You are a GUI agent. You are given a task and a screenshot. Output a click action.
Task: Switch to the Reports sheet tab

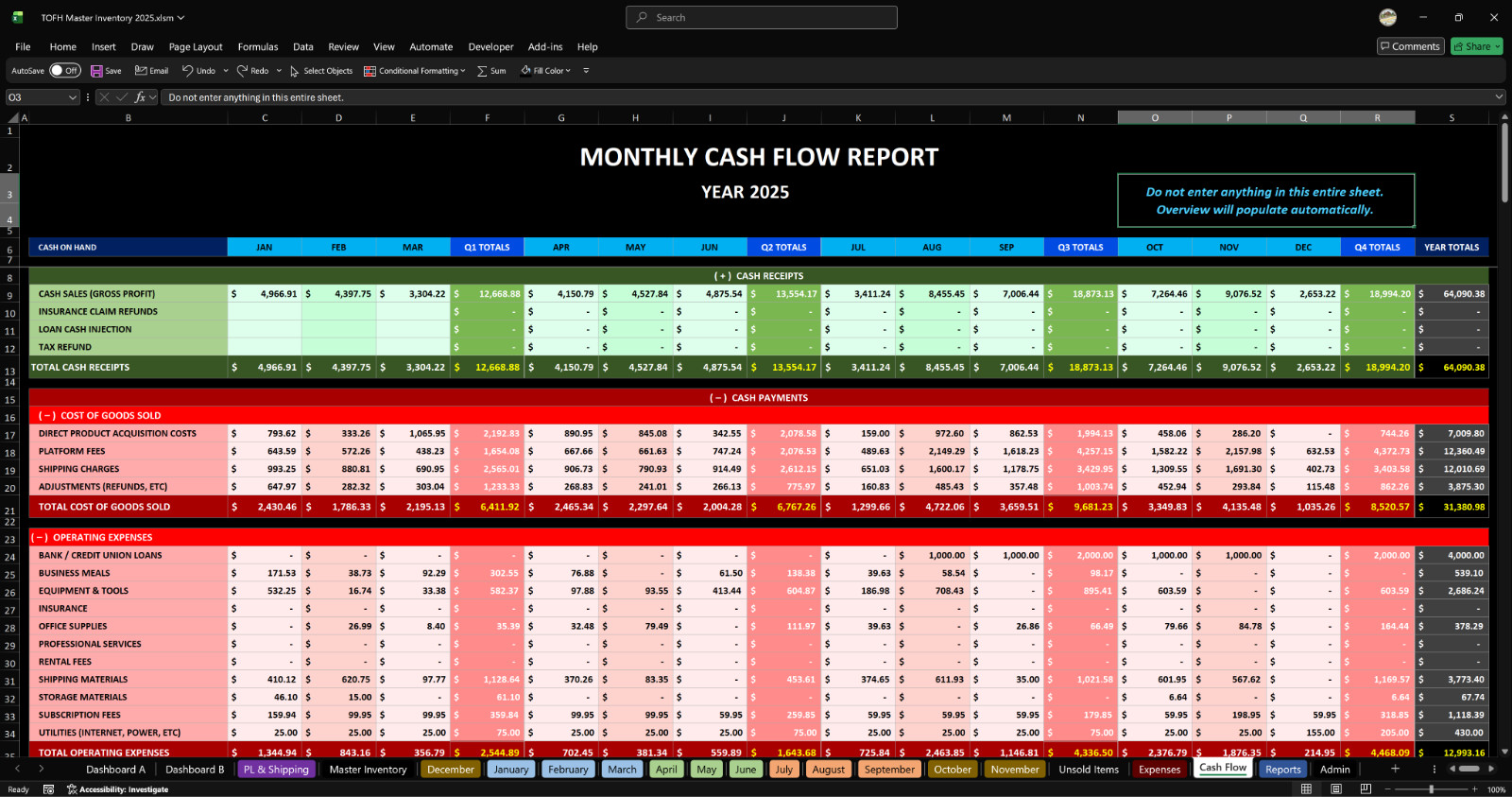coord(1283,770)
